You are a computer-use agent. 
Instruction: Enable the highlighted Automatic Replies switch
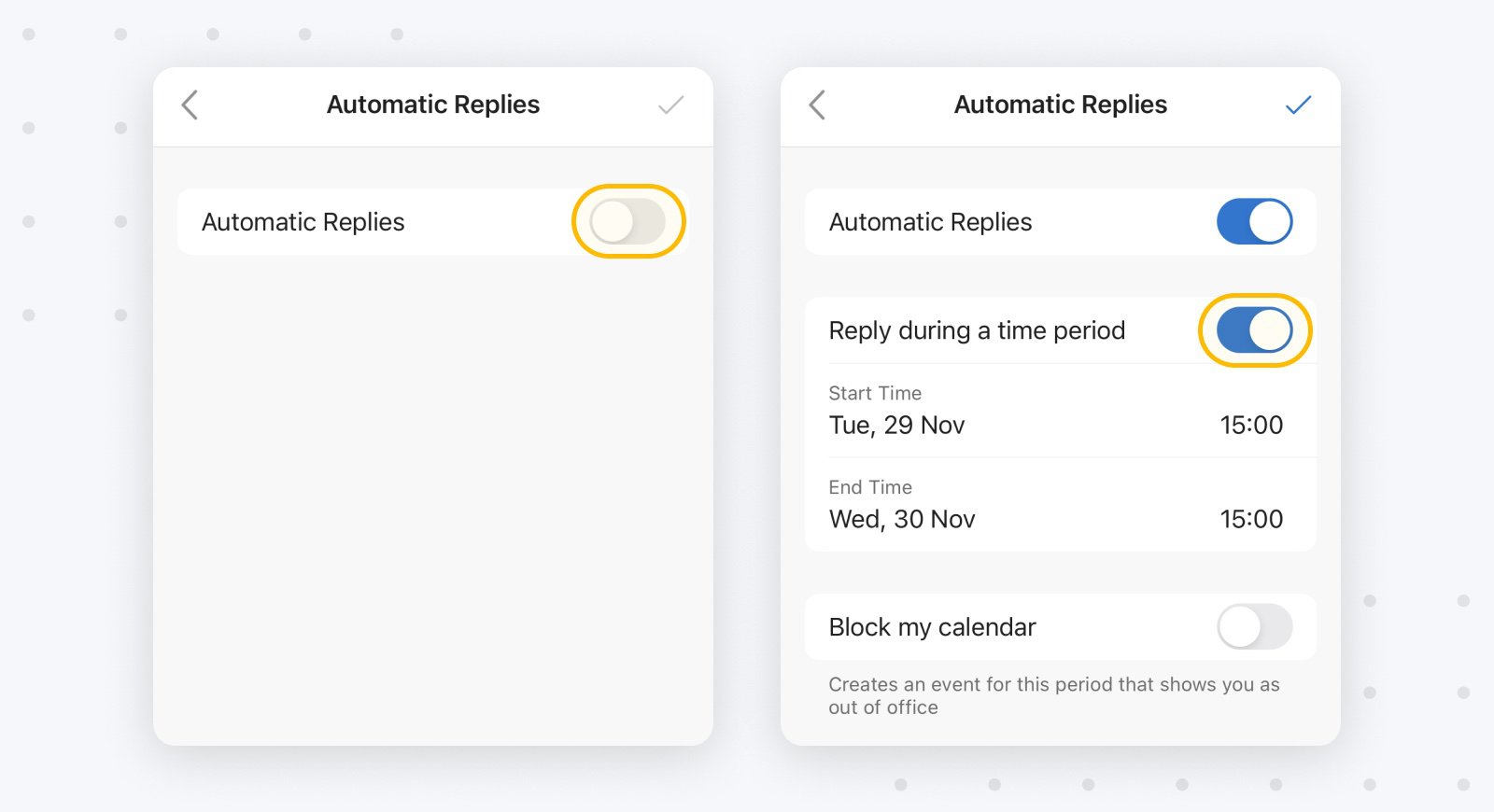tap(627, 221)
